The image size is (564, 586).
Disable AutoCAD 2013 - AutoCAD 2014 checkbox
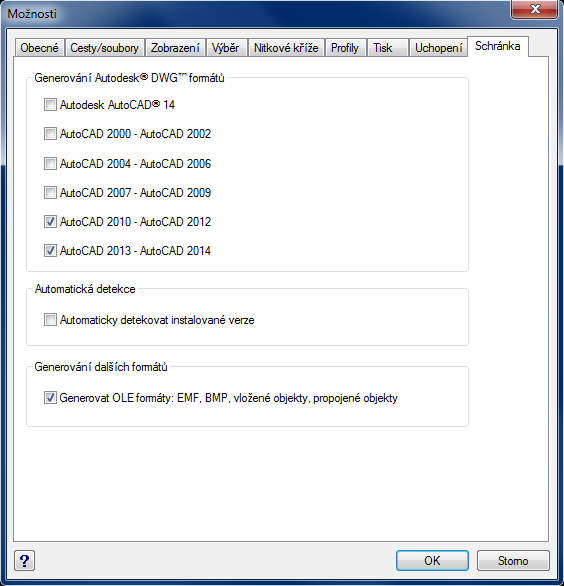tap(50, 251)
